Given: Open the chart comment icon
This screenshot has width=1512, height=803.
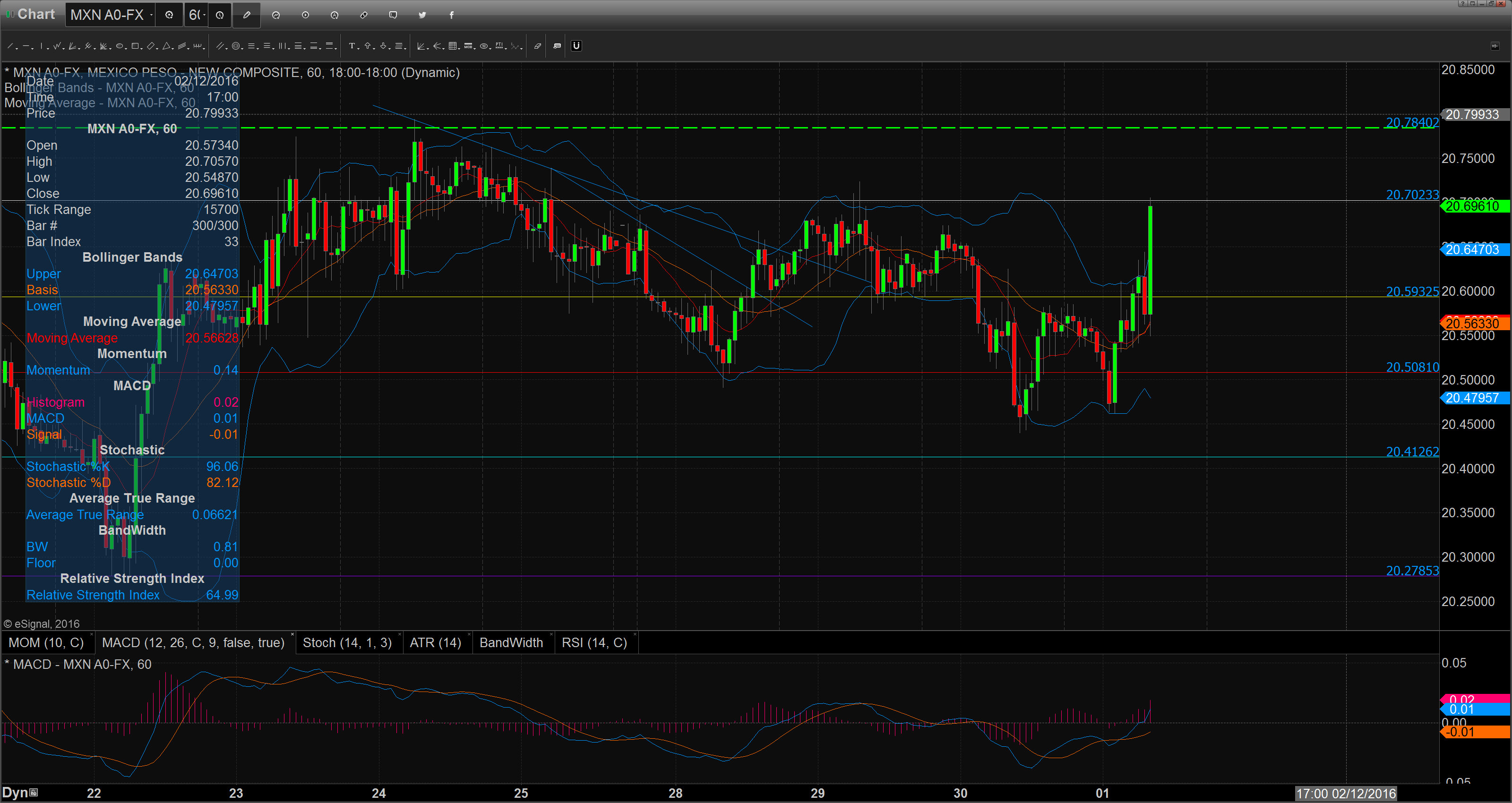Looking at the screenshot, I should coord(393,15).
